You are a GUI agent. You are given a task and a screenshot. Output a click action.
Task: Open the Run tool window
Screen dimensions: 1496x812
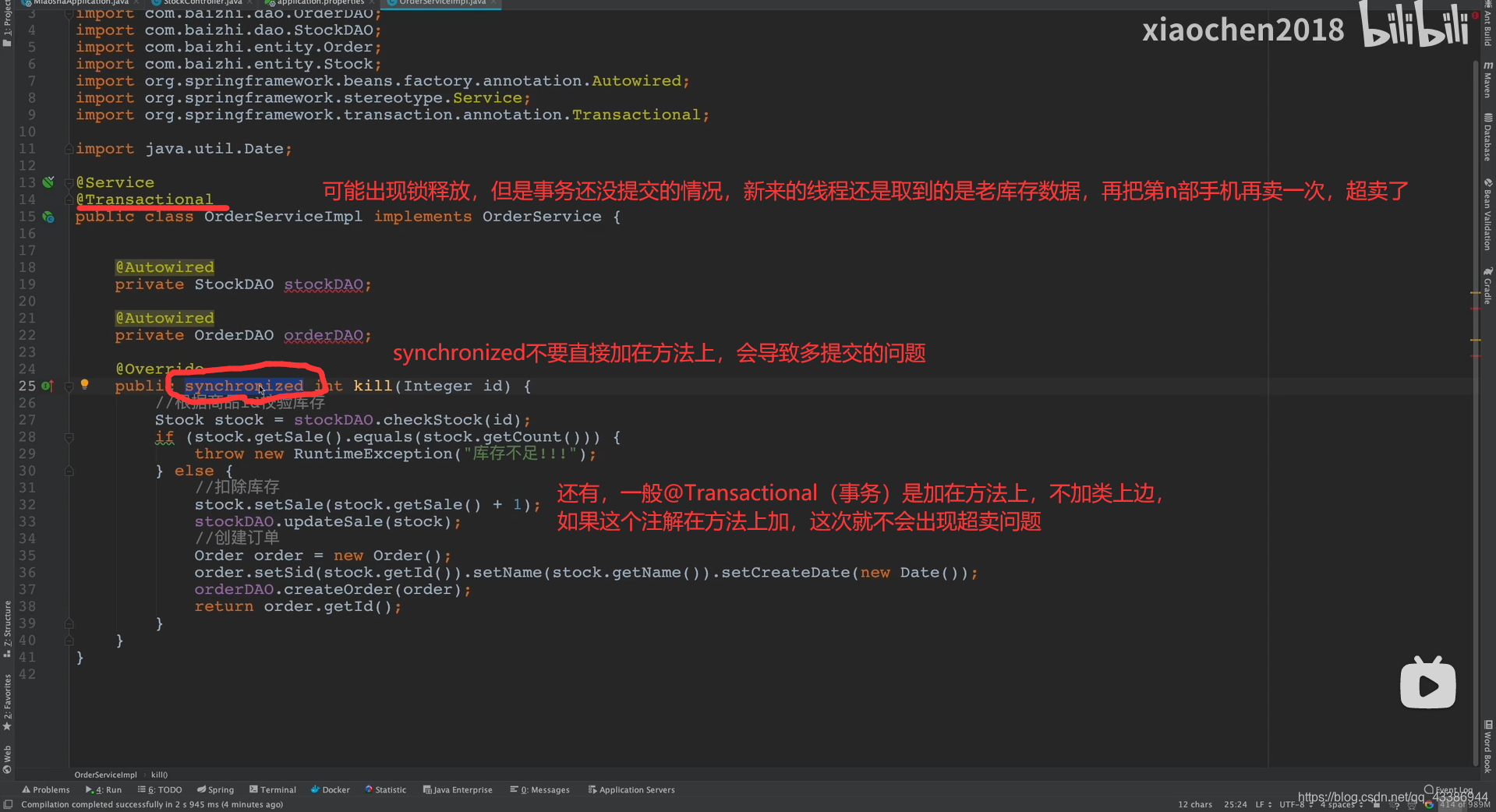point(104,789)
